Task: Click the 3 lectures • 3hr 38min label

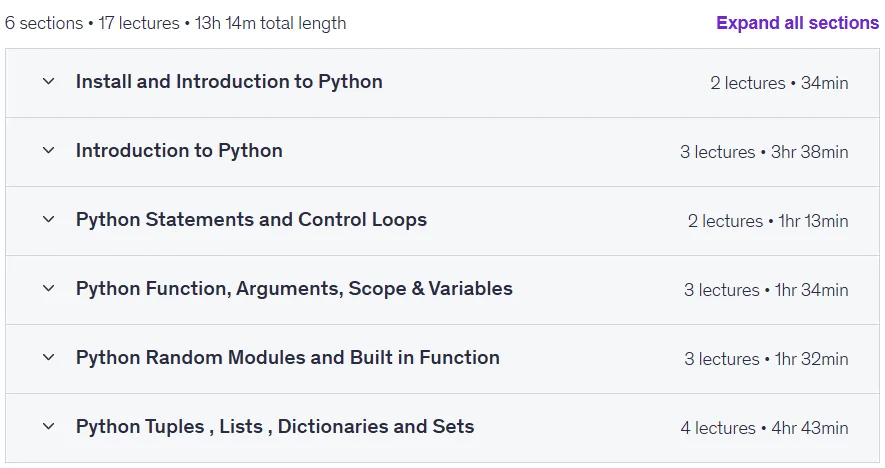Action: pos(764,152)
